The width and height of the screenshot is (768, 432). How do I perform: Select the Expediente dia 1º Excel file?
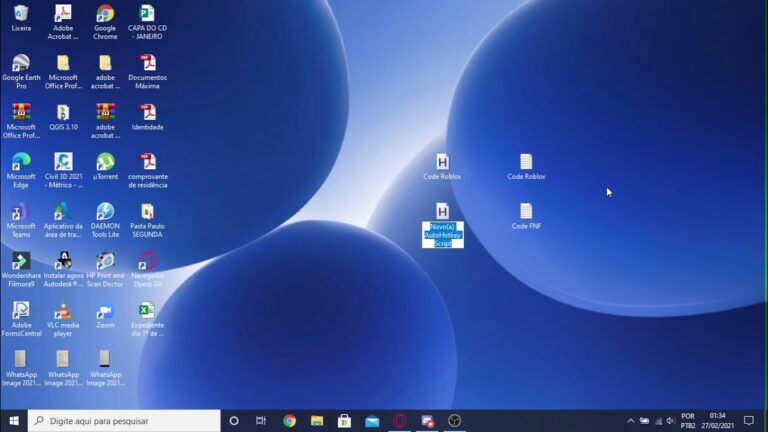coord(147,311)
